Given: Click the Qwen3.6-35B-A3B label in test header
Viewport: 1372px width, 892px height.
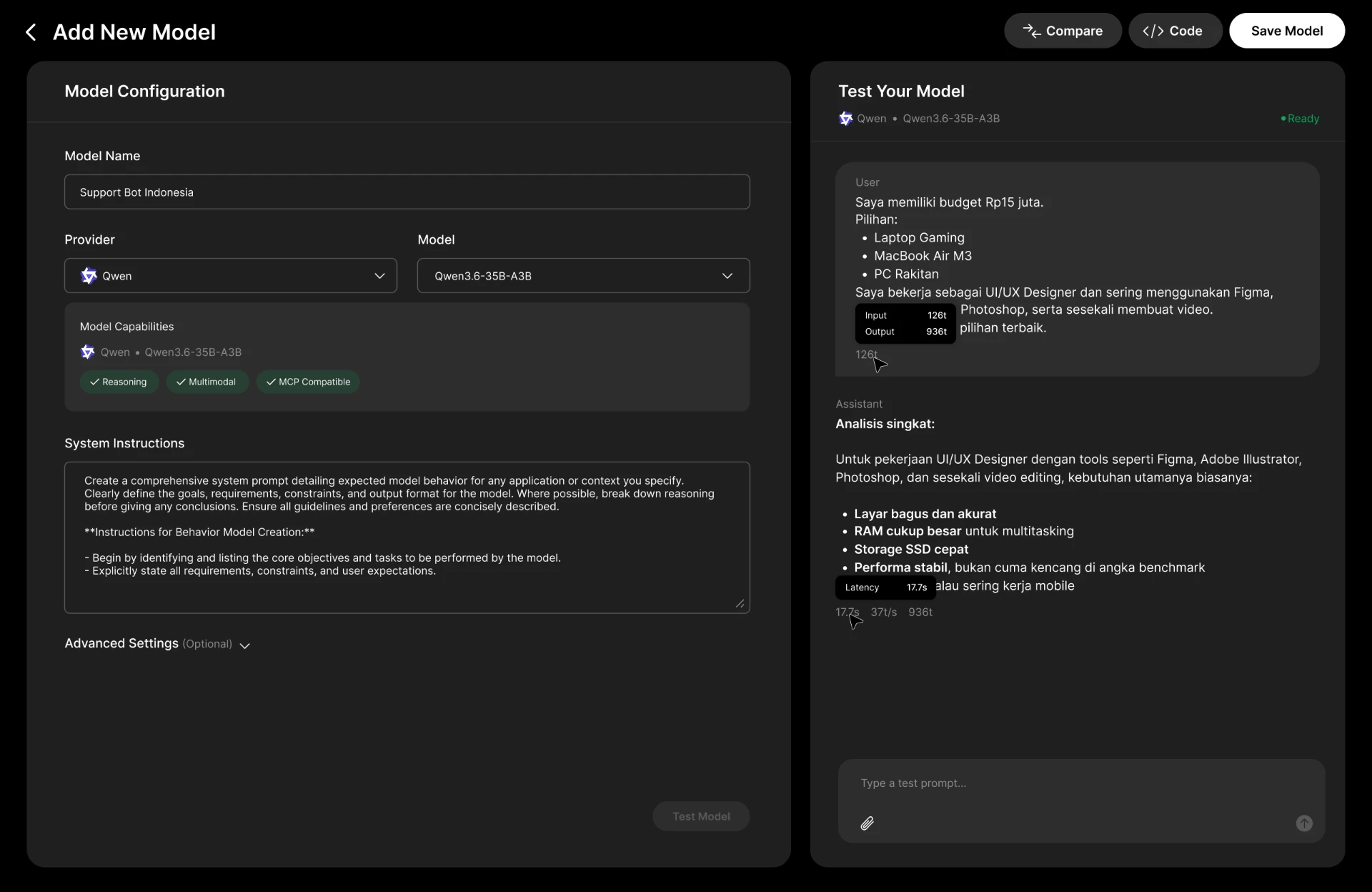Looking at the screenshot, I should (950, 118).
